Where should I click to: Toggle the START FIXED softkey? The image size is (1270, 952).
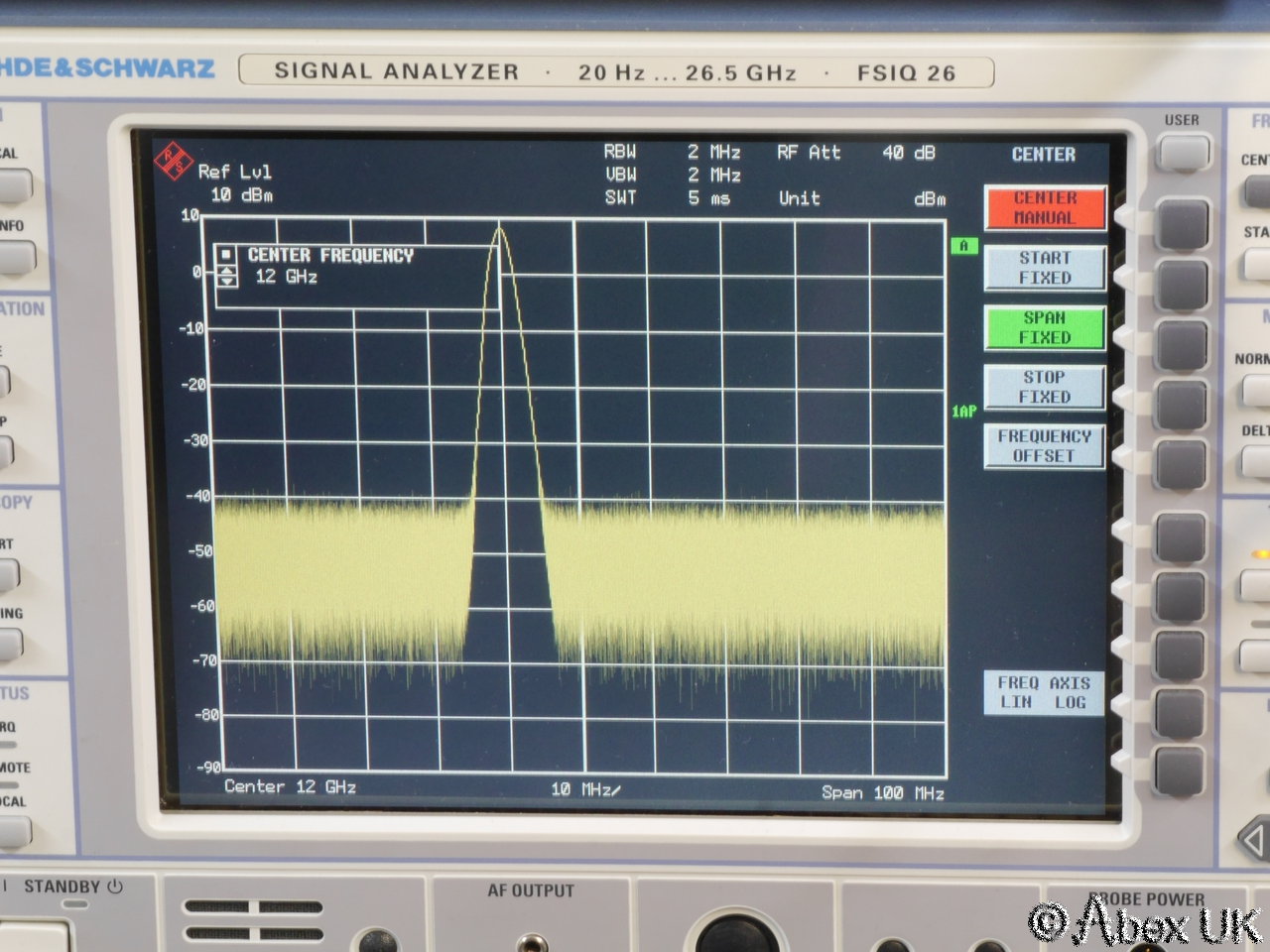click(x=1045, y=269)
